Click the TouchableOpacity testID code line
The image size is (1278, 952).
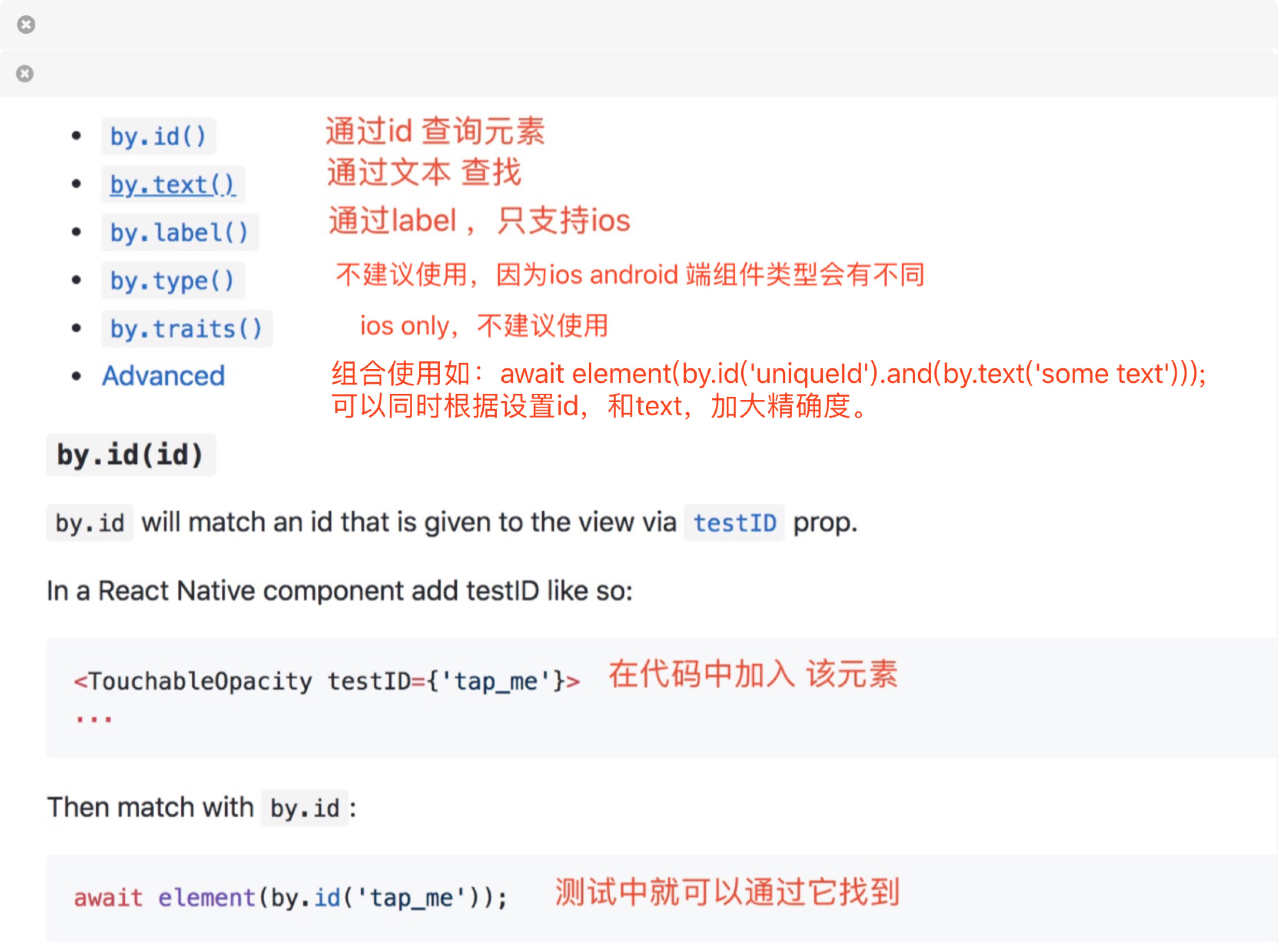(x=327, y=681)
